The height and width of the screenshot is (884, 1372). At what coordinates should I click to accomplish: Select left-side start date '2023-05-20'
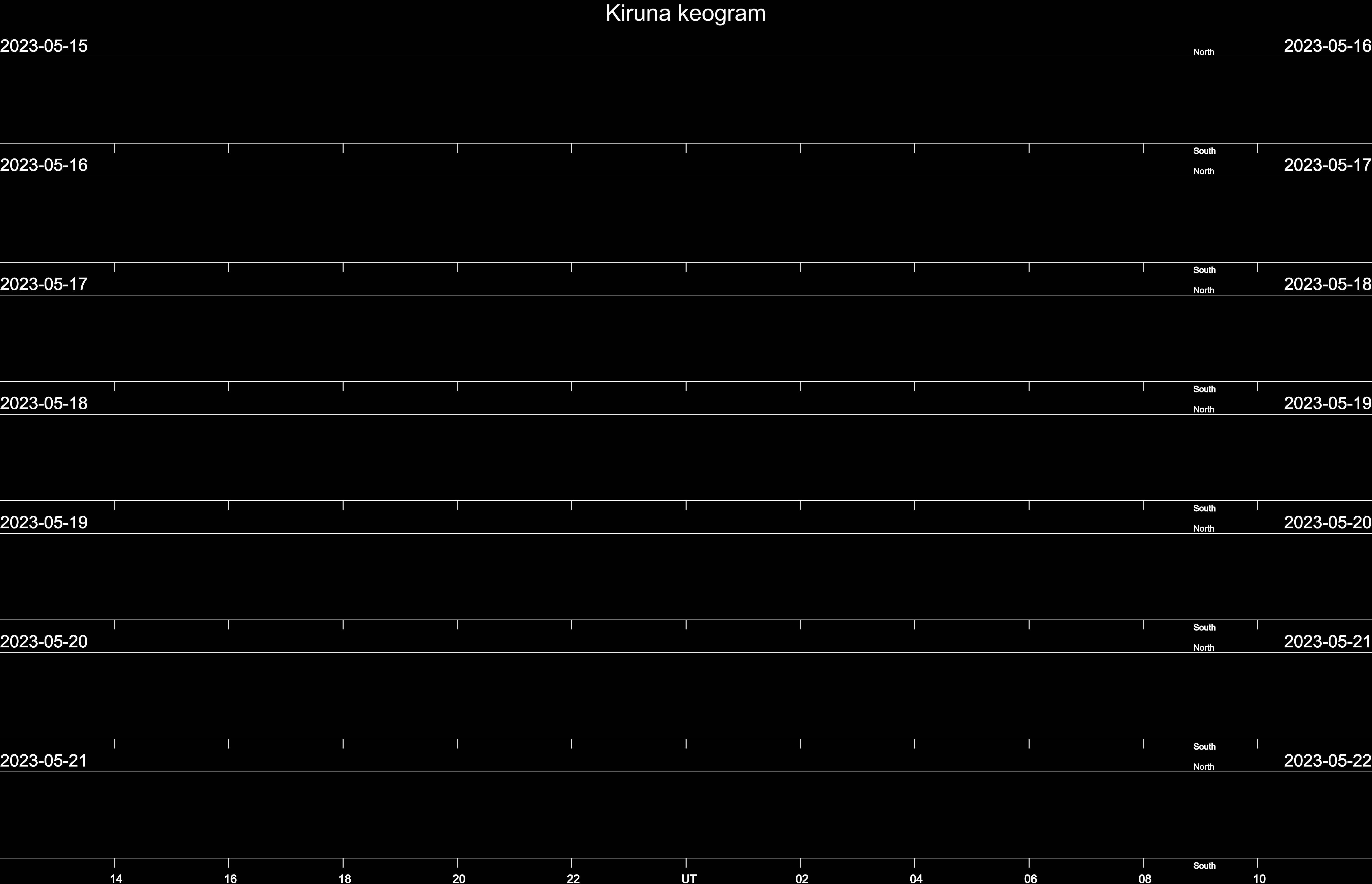tap(44, 642)
